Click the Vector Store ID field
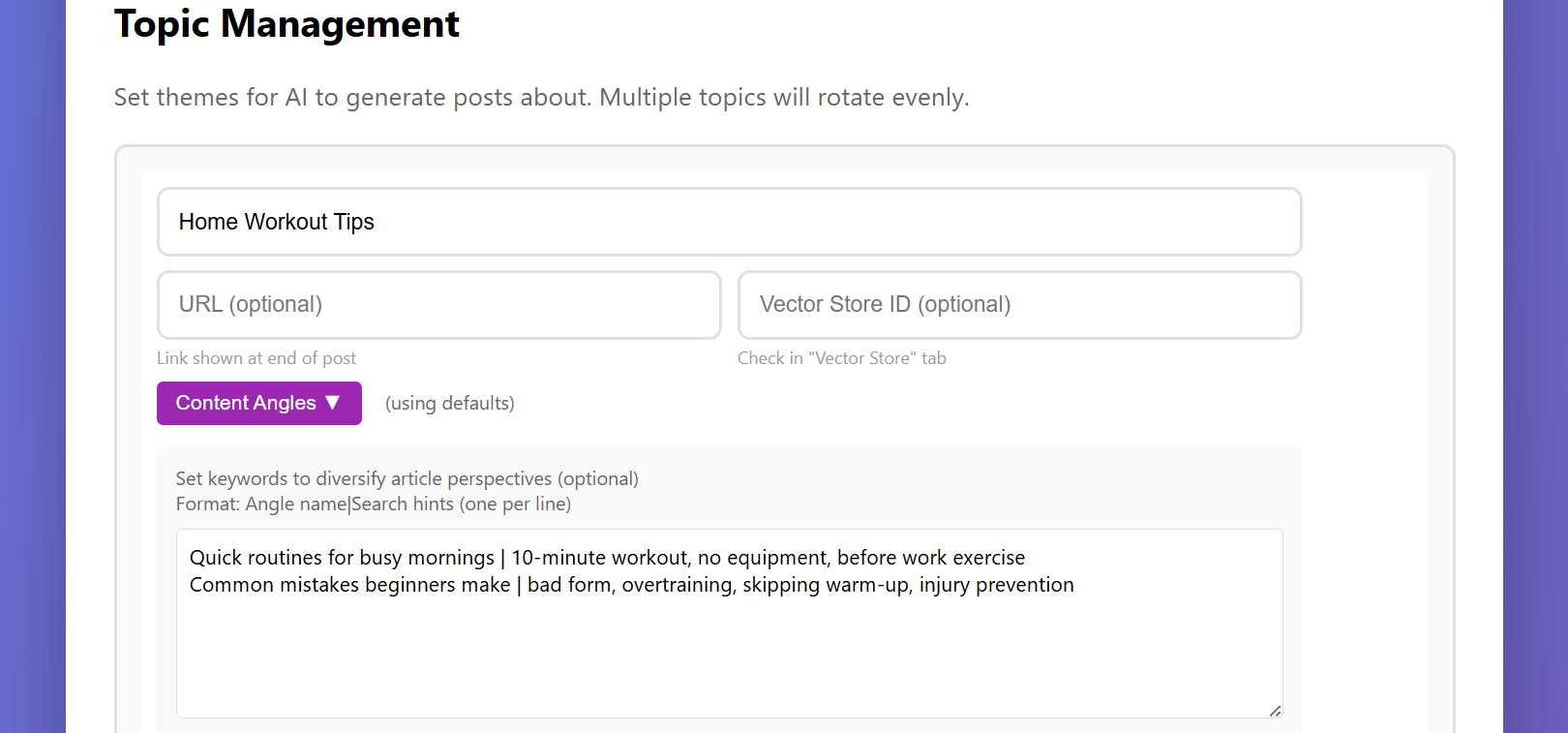The width and height of the screenshot is (1568, 733). 1019,305
